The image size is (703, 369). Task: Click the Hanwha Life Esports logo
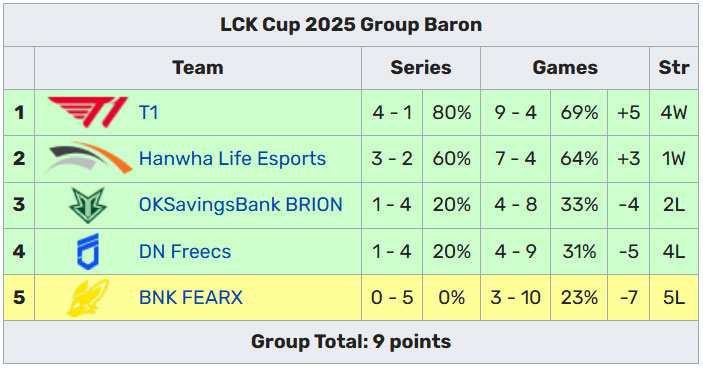point(88,158)
